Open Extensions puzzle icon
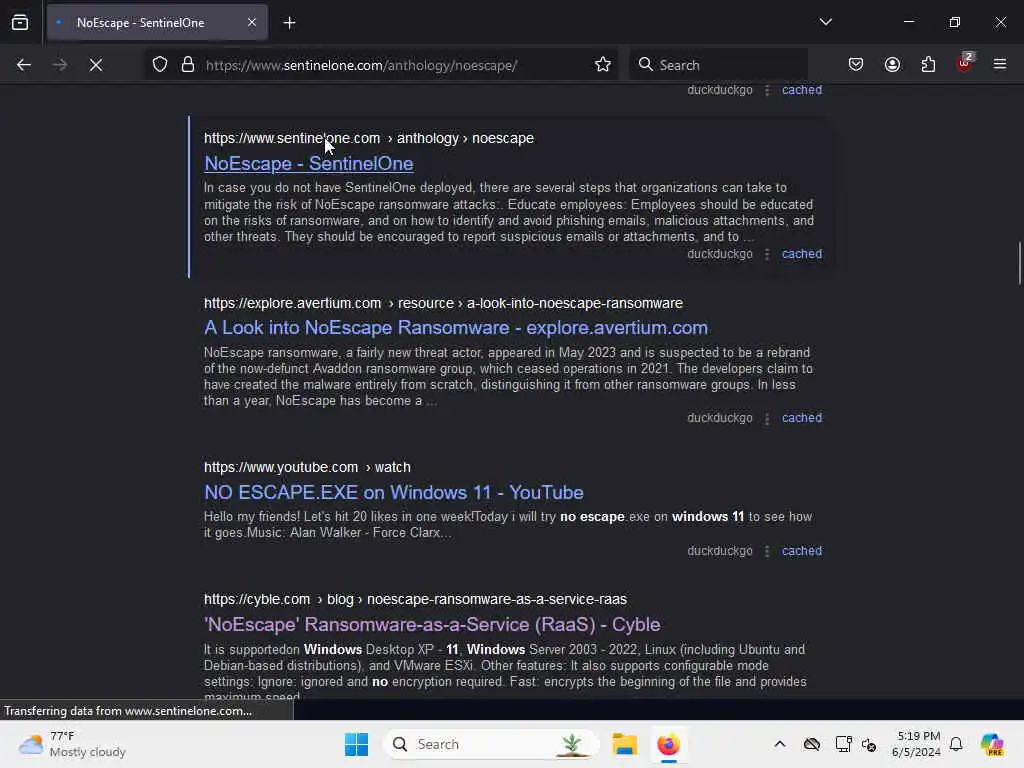This screenshot has height=768, width=1024. (x=928, y=65)
